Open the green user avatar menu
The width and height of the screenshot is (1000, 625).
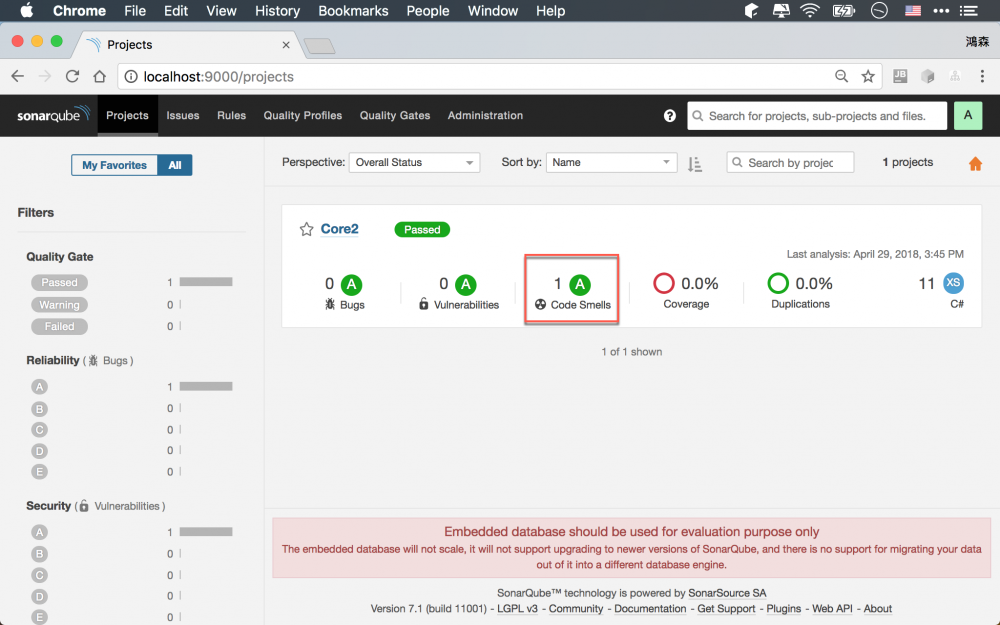(967, 115)
